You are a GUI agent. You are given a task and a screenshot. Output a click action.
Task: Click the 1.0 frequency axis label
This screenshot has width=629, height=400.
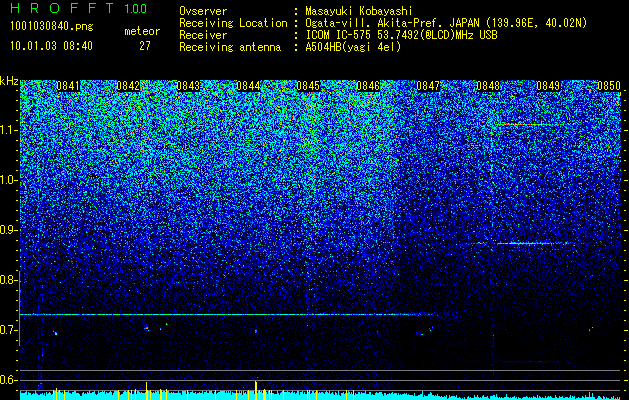[8, 180]
